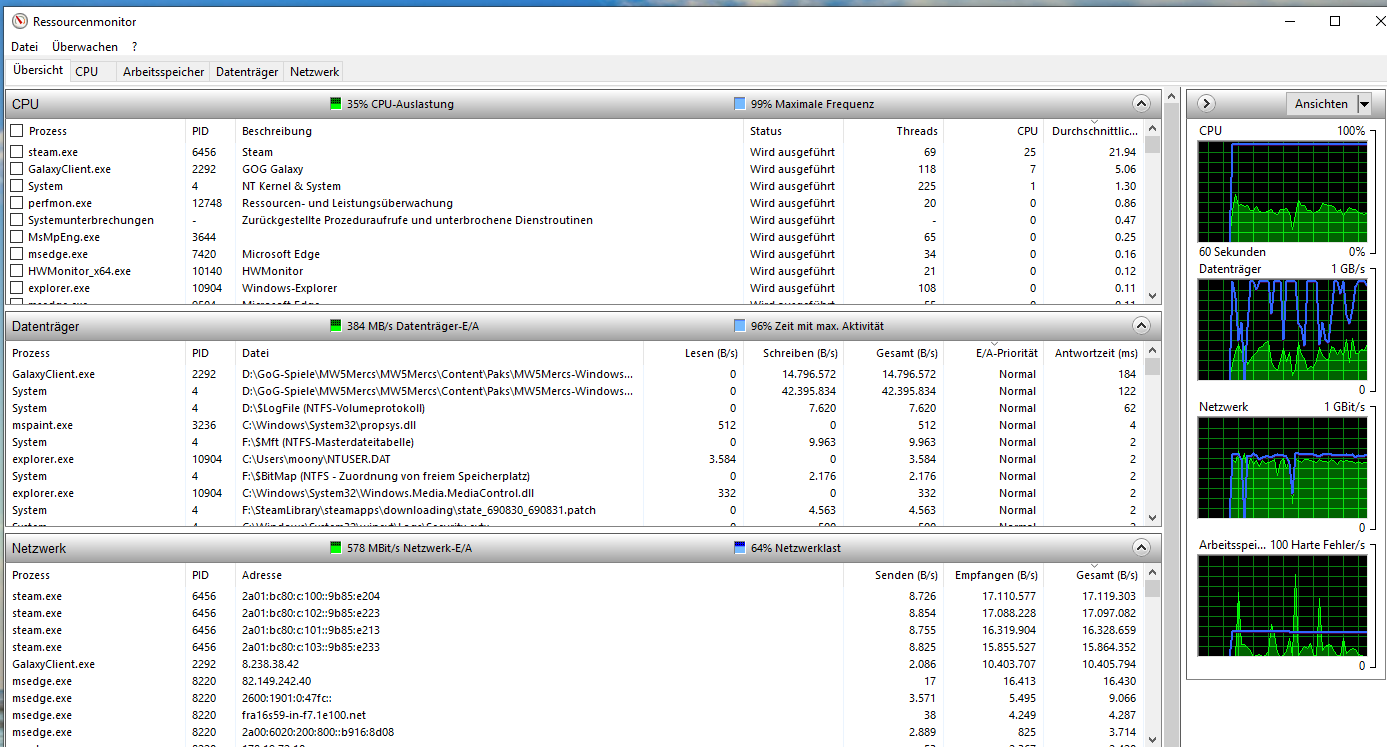Screen dimensions: 1387x747
Task: Hide the graphs pane with the arrow button
Action: (1205, 103)
